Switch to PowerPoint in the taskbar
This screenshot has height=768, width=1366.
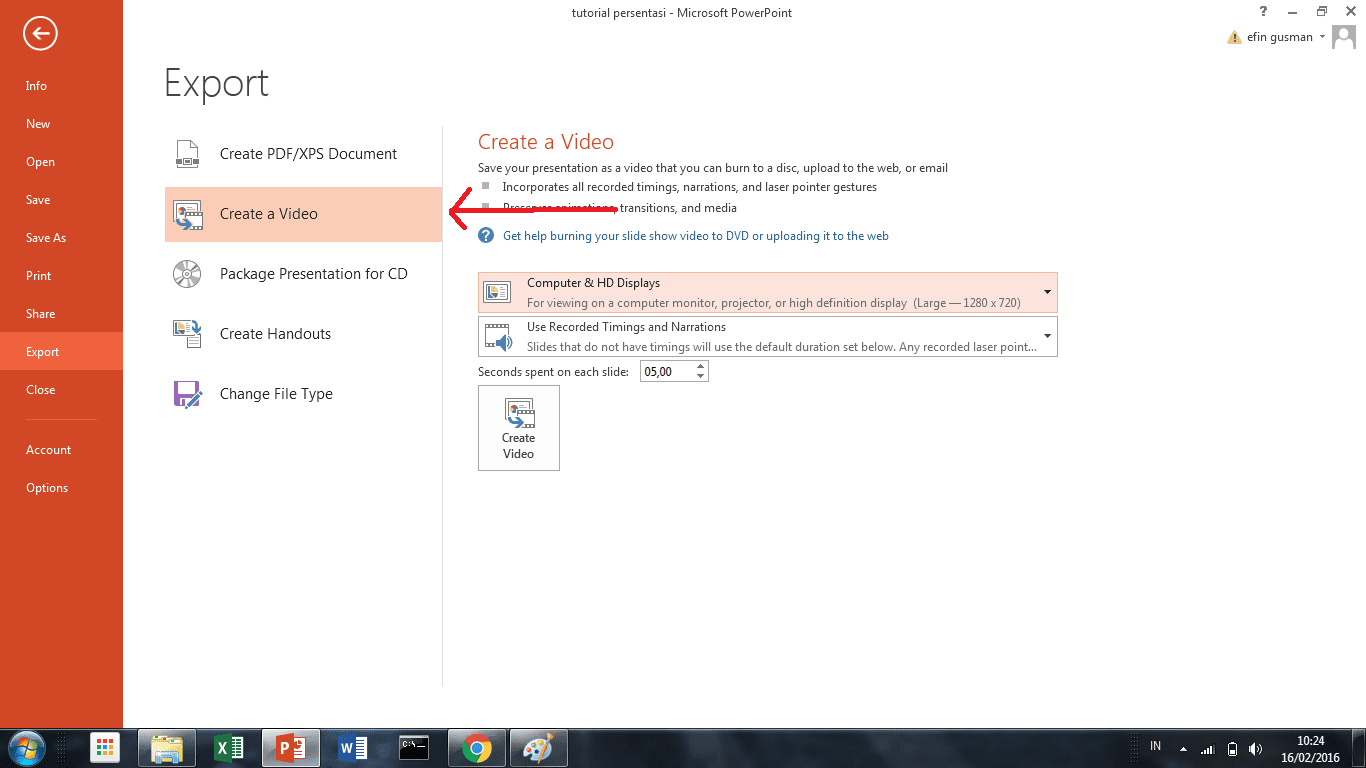(x=291, y=748)
